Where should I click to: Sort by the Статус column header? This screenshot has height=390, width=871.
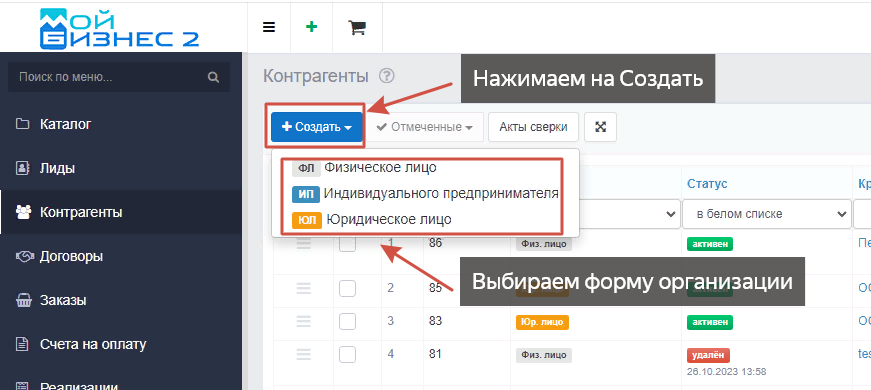click(x=707, y=183)
